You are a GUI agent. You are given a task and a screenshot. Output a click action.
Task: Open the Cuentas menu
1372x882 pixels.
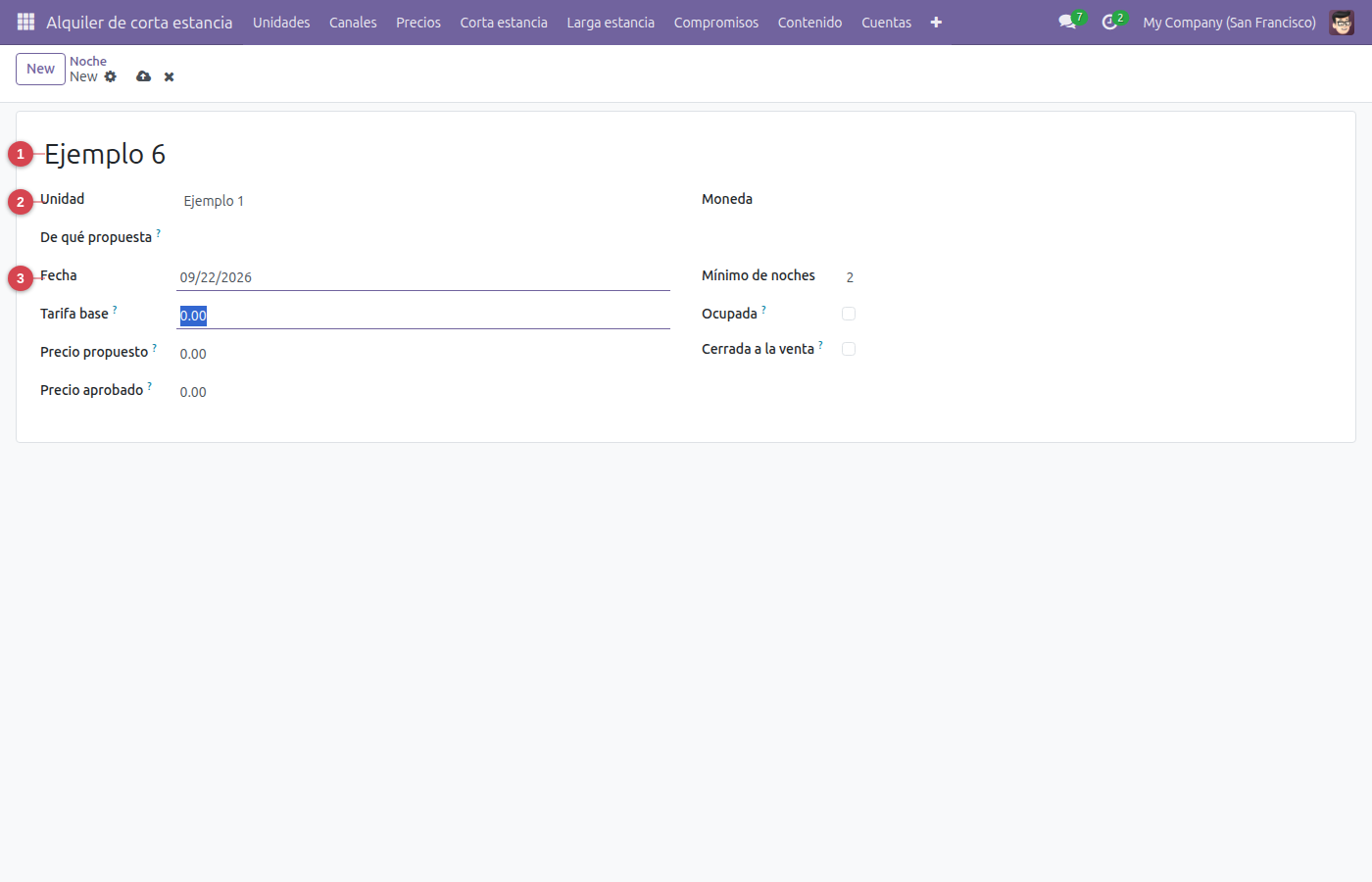887,22
